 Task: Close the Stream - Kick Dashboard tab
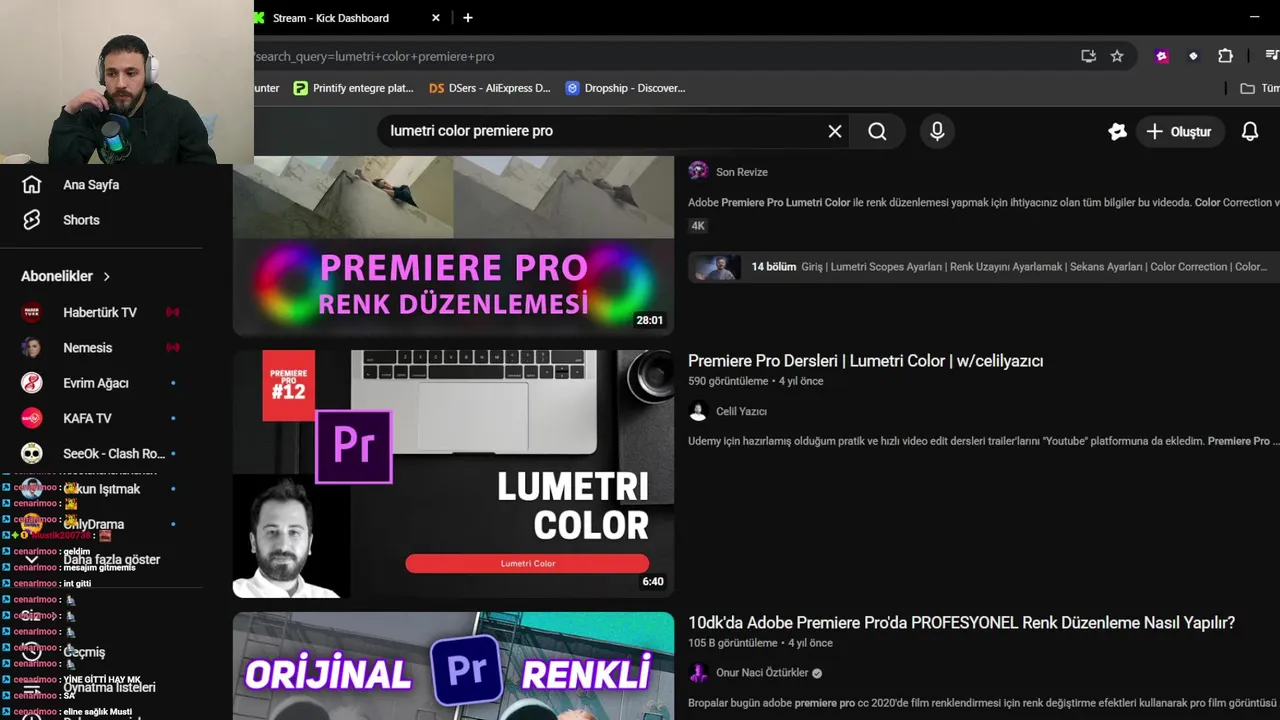coord(436,18)
